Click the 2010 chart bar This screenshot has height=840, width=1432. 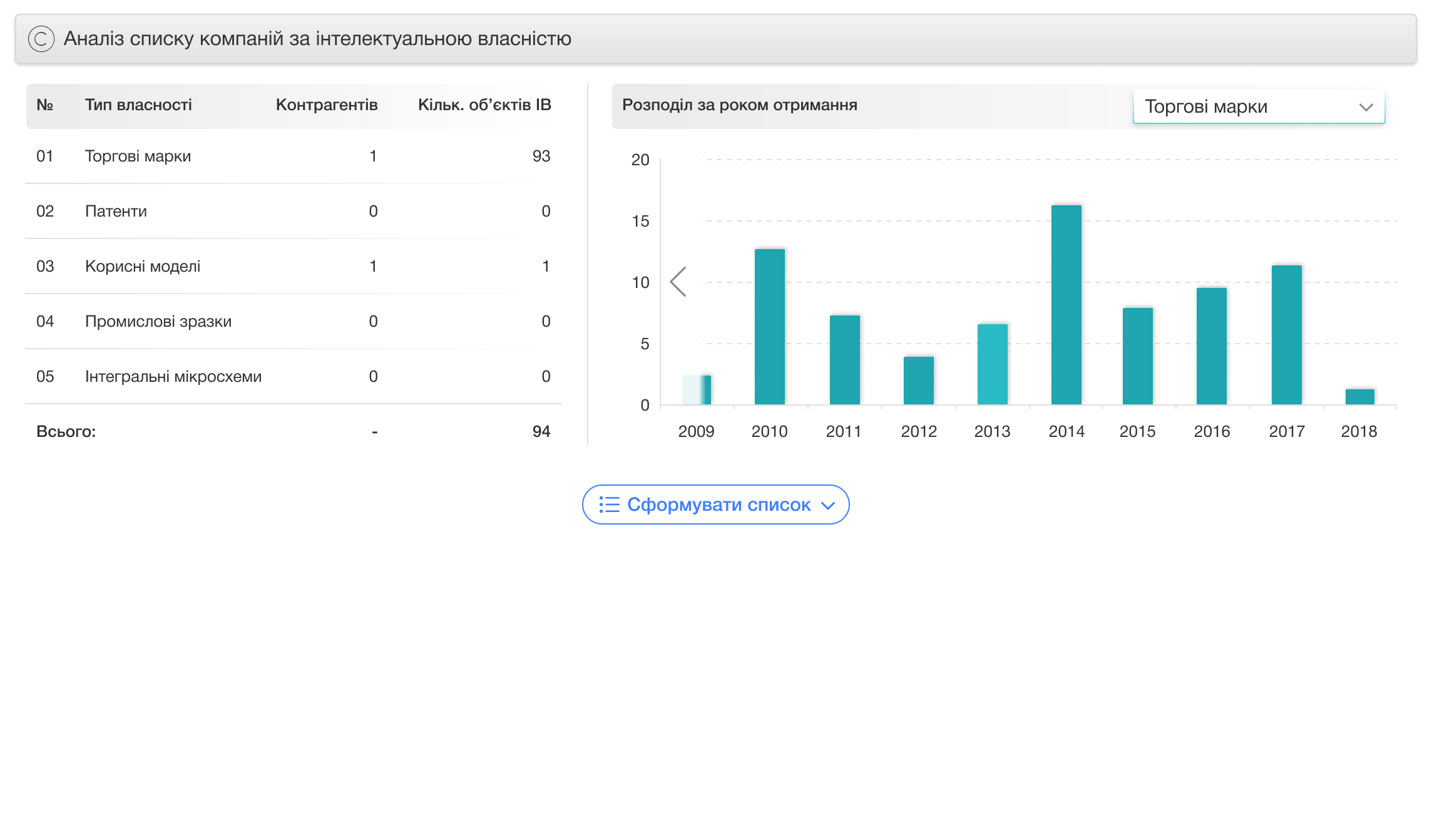[x=769, y=327]
